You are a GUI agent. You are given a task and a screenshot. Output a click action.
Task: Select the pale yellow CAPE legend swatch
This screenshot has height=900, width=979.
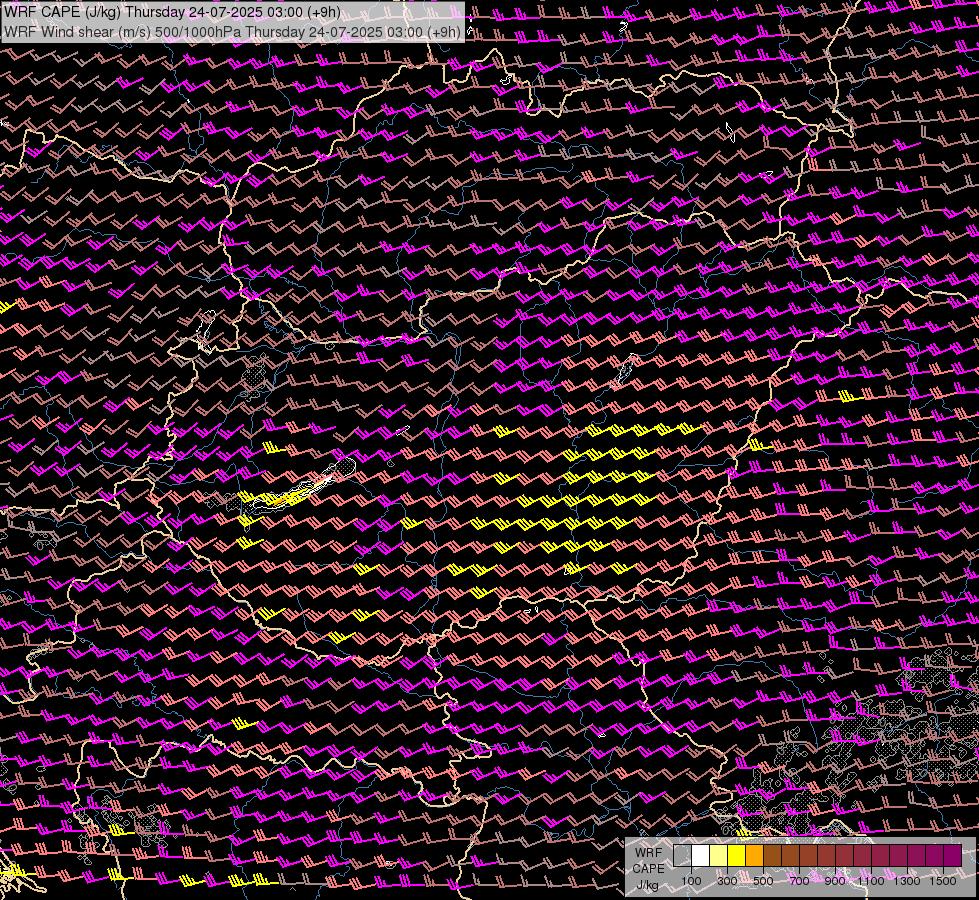coord(719,856)
